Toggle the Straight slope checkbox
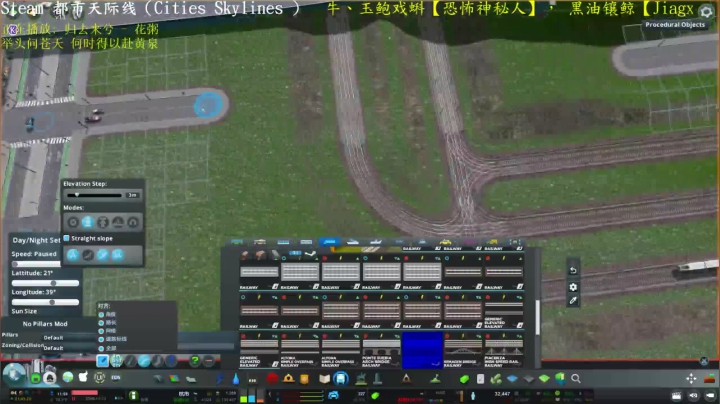This screenshot has width=720, height=404. [67, 238]
